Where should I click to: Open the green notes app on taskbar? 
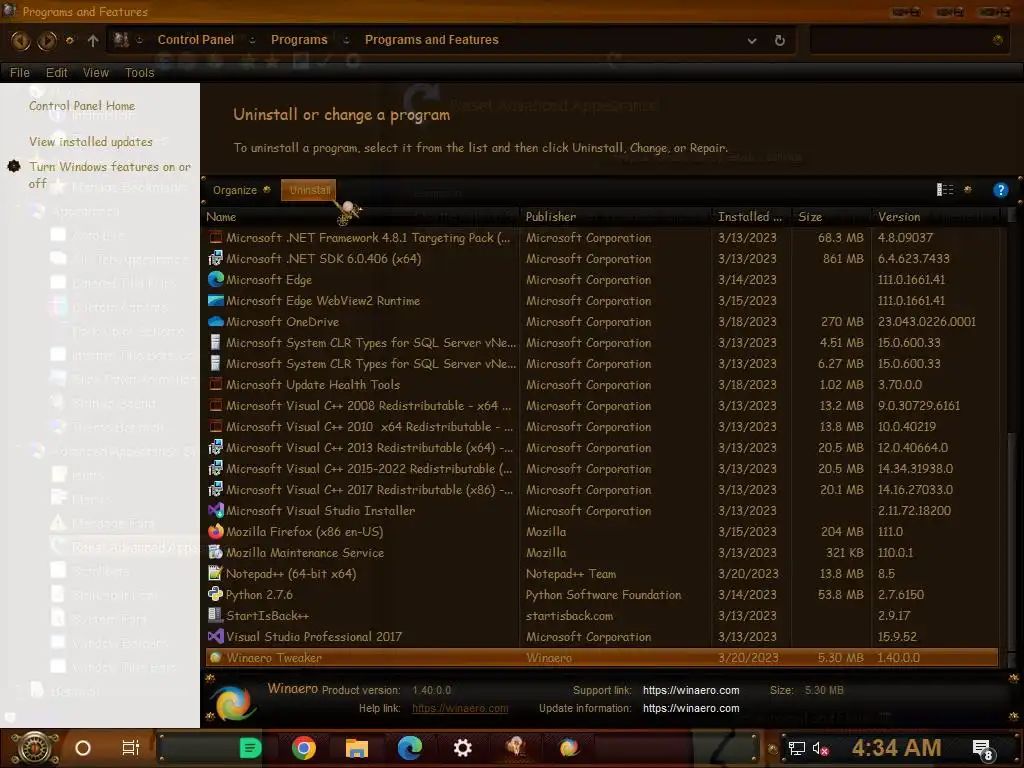[x=250, y=748]
